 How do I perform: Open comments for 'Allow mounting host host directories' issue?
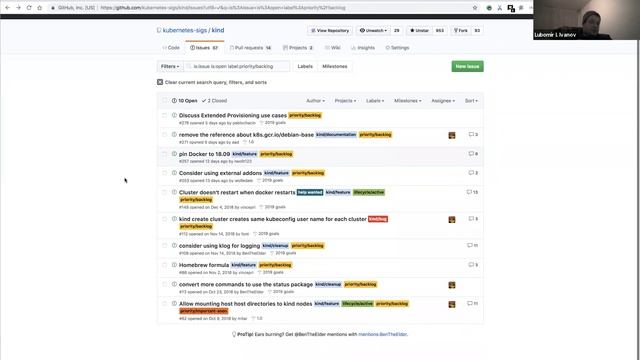pyautogui.click(x=472, y=304)
